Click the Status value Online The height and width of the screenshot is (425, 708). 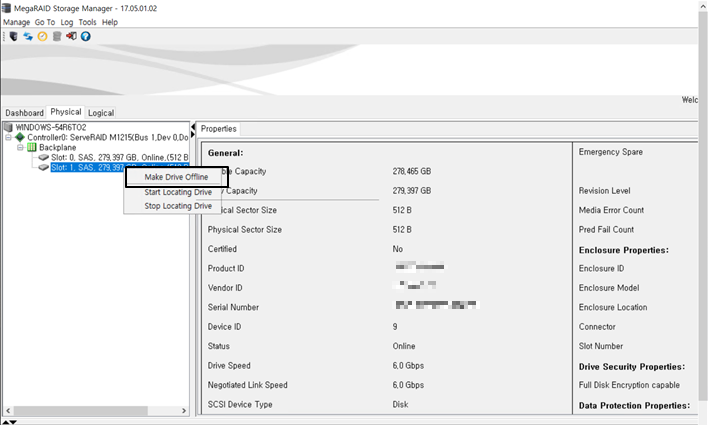[404, 346]
